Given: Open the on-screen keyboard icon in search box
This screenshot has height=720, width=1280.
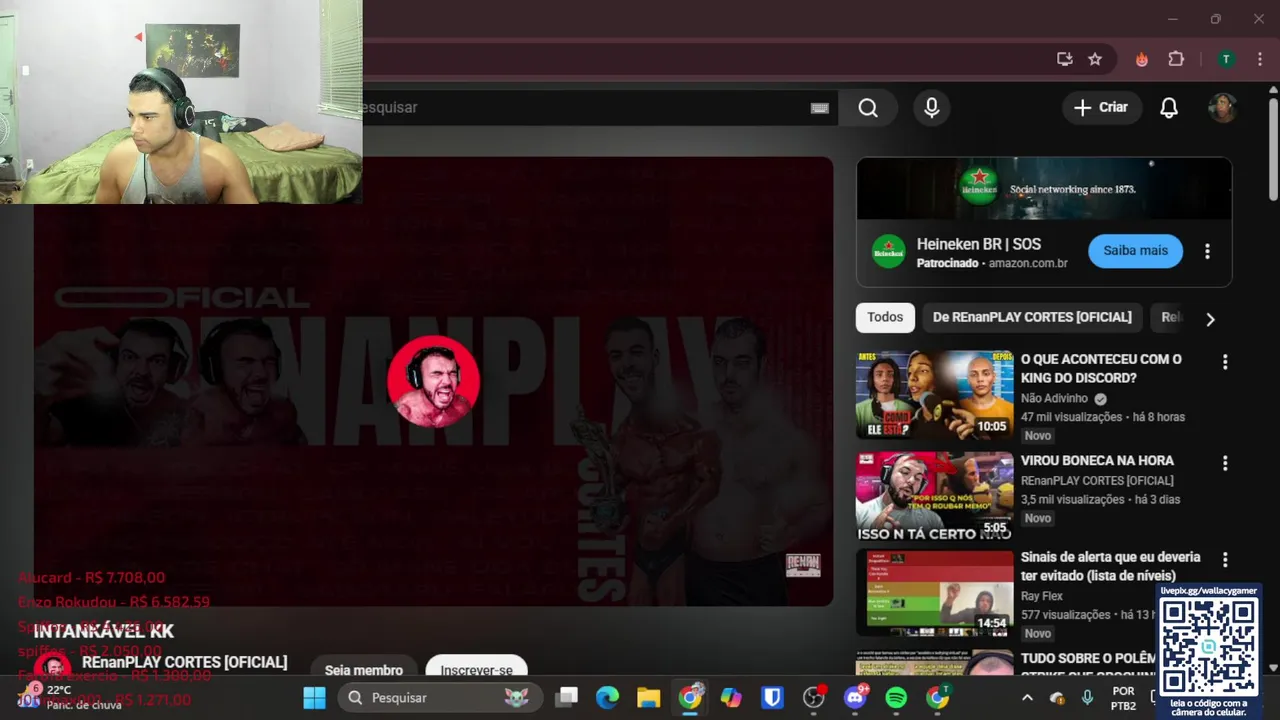Looking at the screenshot, I should click(820, 108).
